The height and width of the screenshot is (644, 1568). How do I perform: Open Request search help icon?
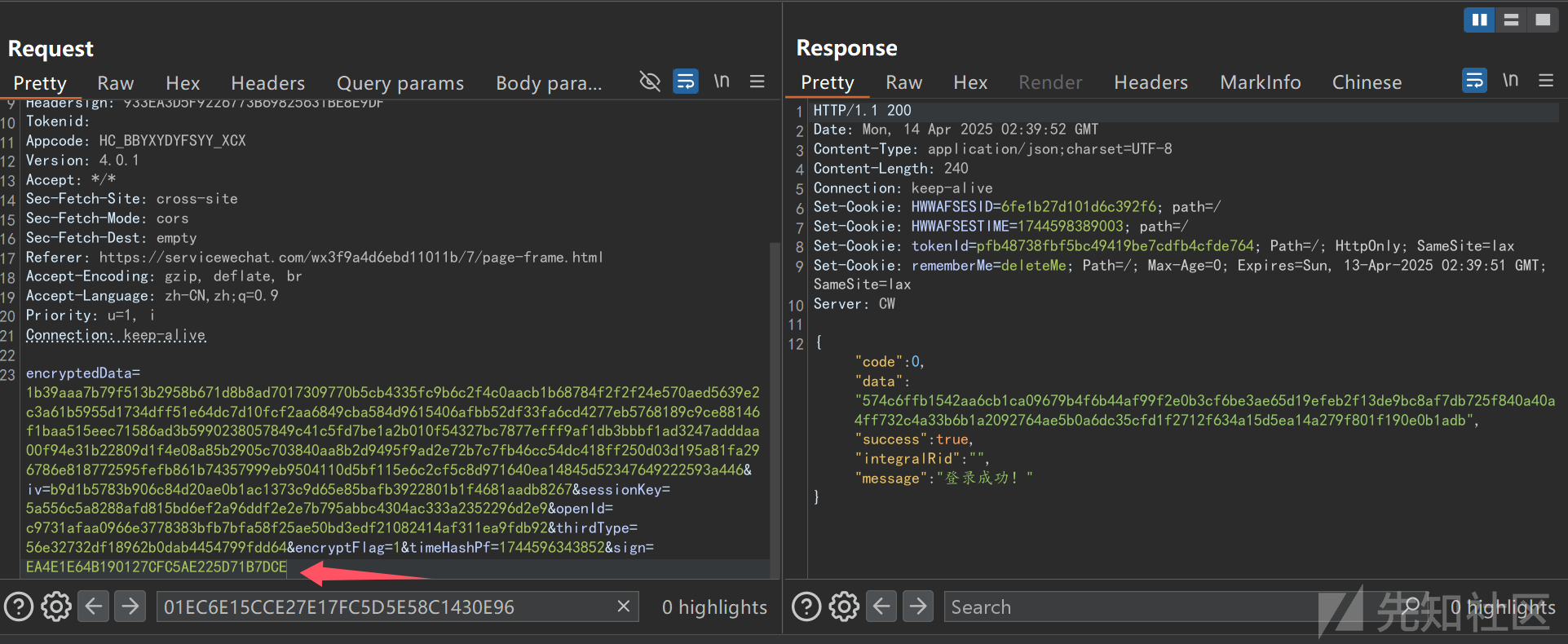19,607
